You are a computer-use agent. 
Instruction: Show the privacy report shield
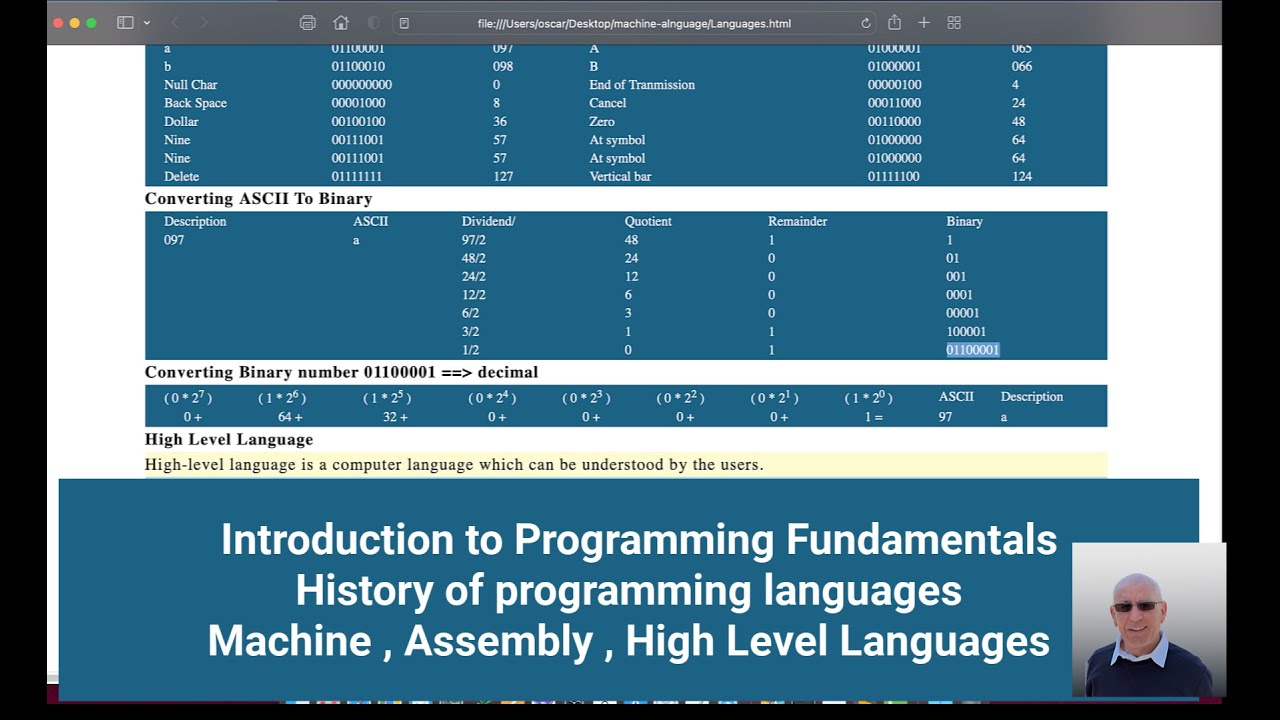tap(373, 23)
